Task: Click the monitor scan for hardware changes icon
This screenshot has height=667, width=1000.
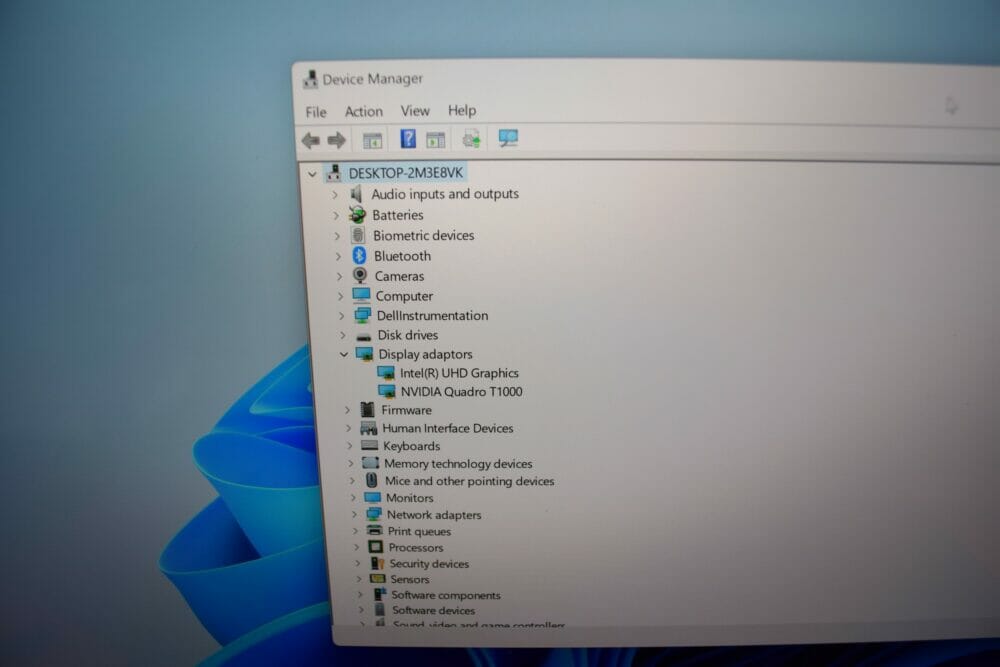Action: 508,138
